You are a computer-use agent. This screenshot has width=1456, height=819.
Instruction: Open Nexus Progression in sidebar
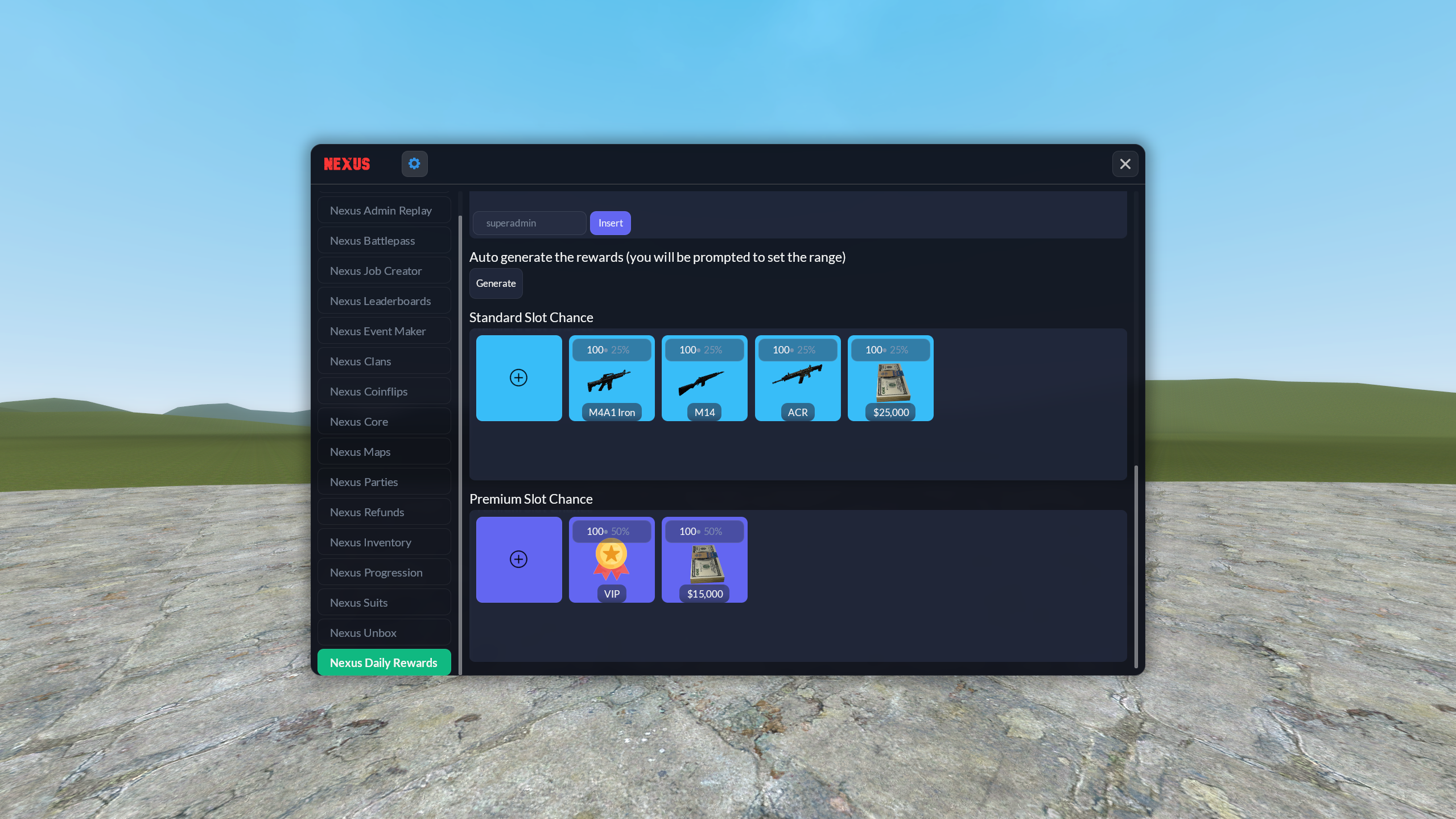(x=384, y=573)
